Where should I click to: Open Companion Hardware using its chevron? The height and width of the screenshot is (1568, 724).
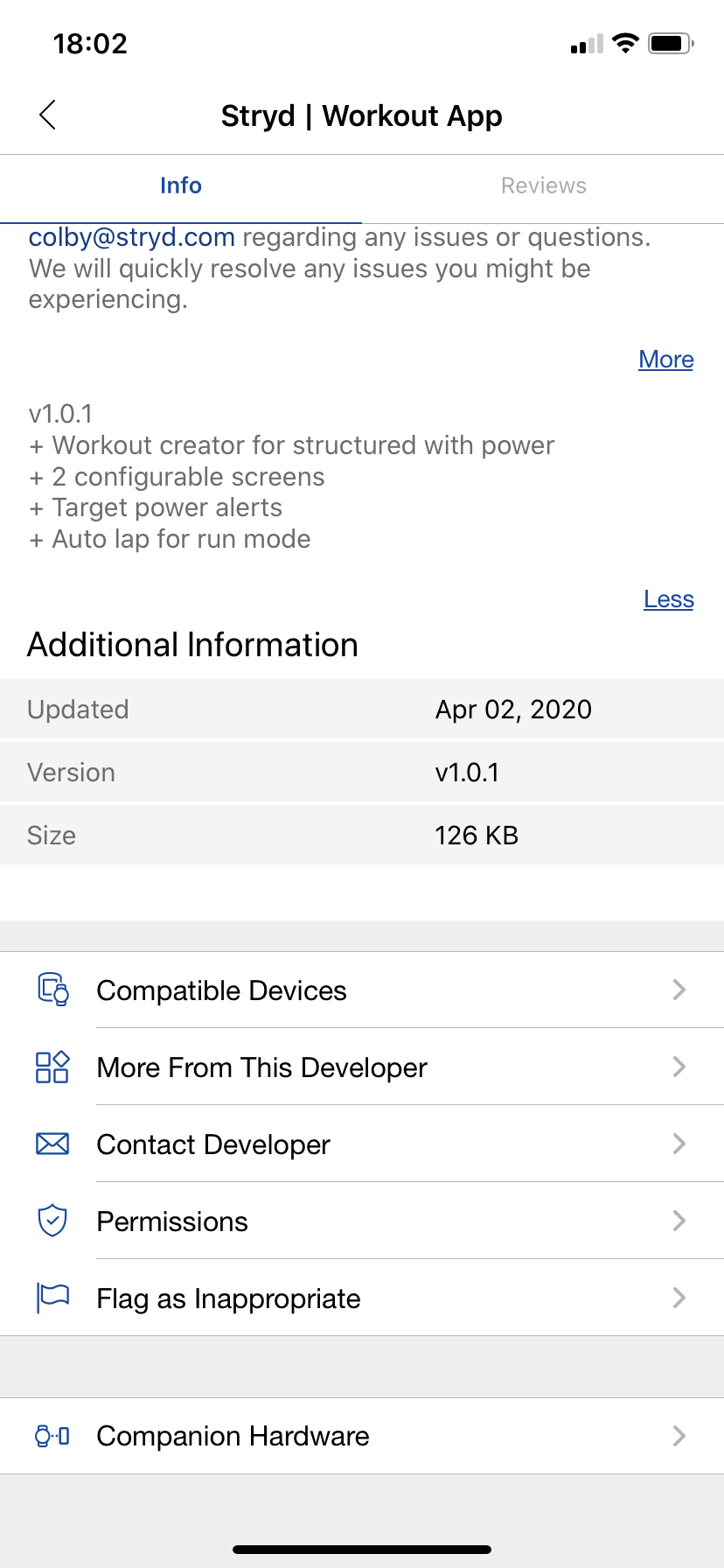[x=679, y=1436]
